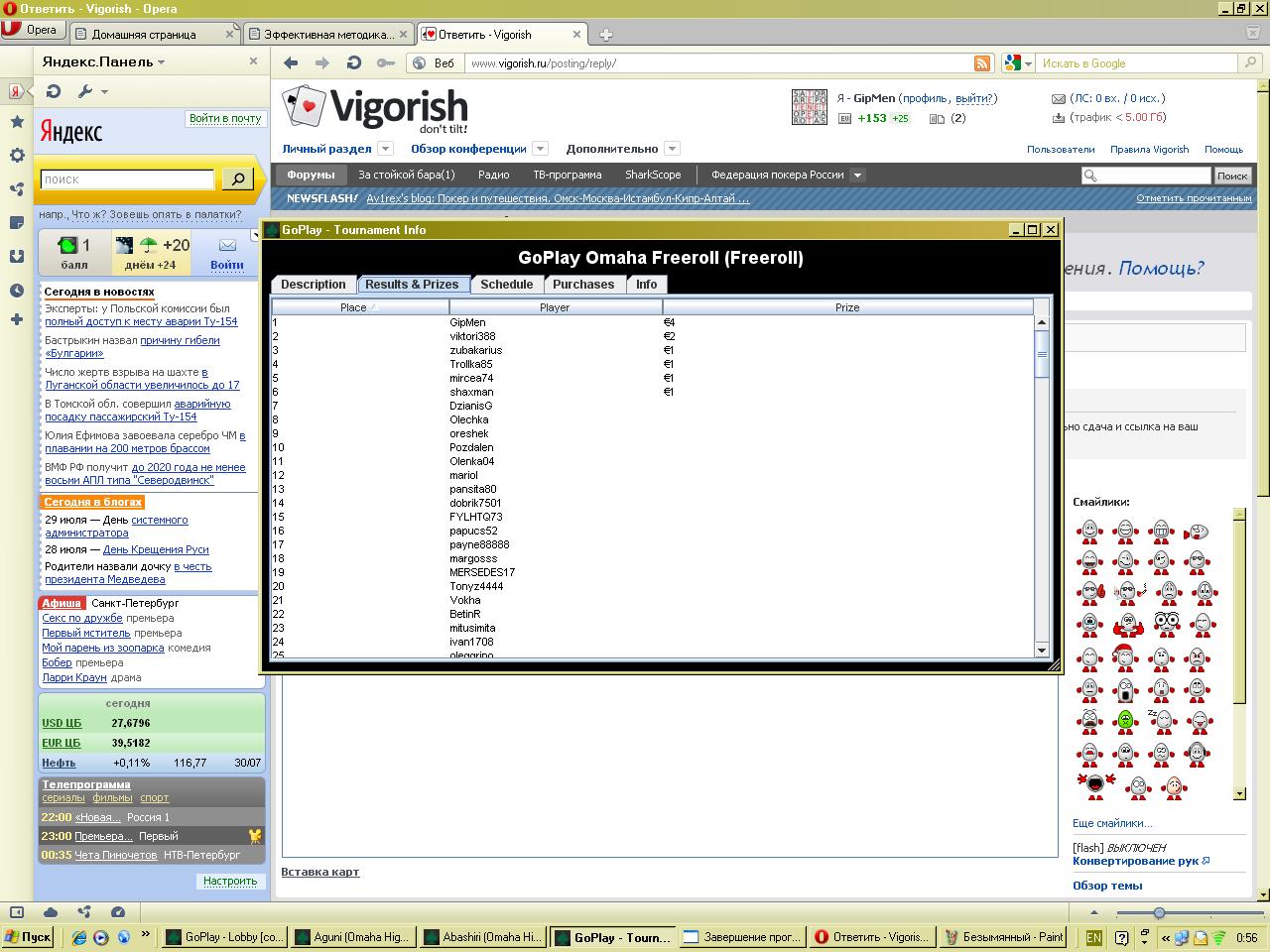The width and height of the screenshot is (1270, 952).
Task: Open the Description tab in GoPlay window
Action: pyautogui.click(x=313, y=285)
